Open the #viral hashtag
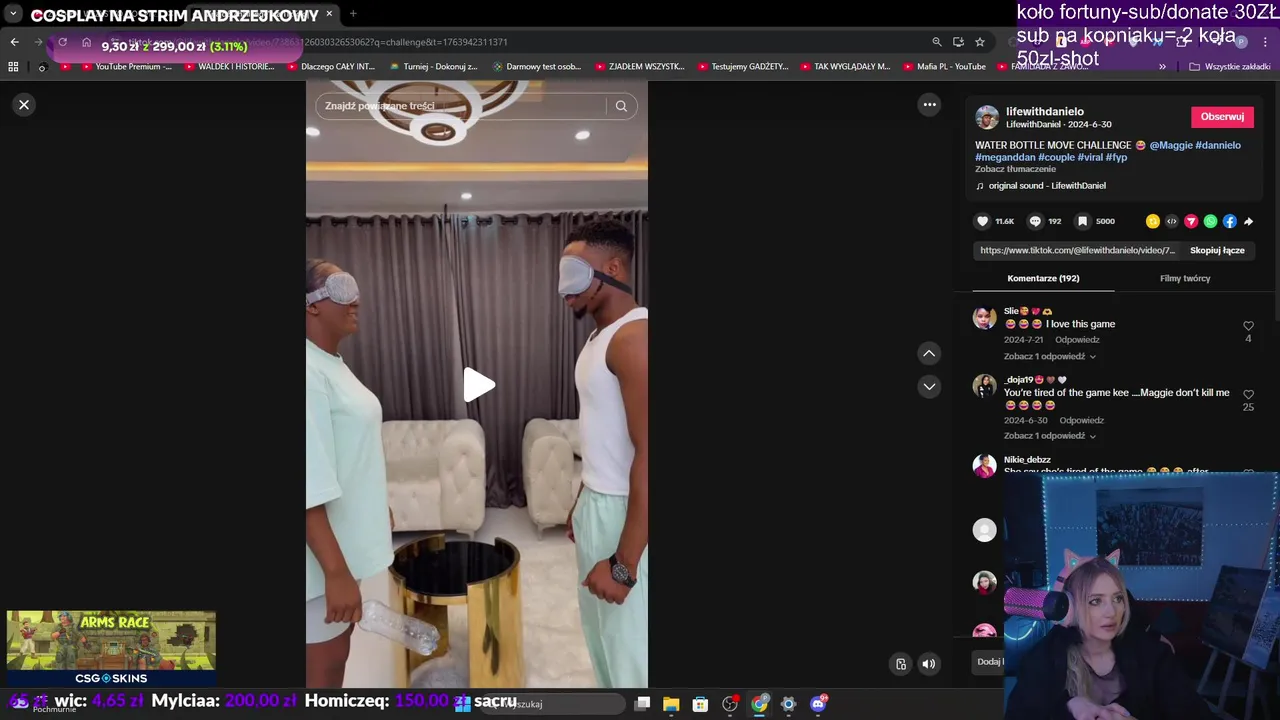 1090,157
